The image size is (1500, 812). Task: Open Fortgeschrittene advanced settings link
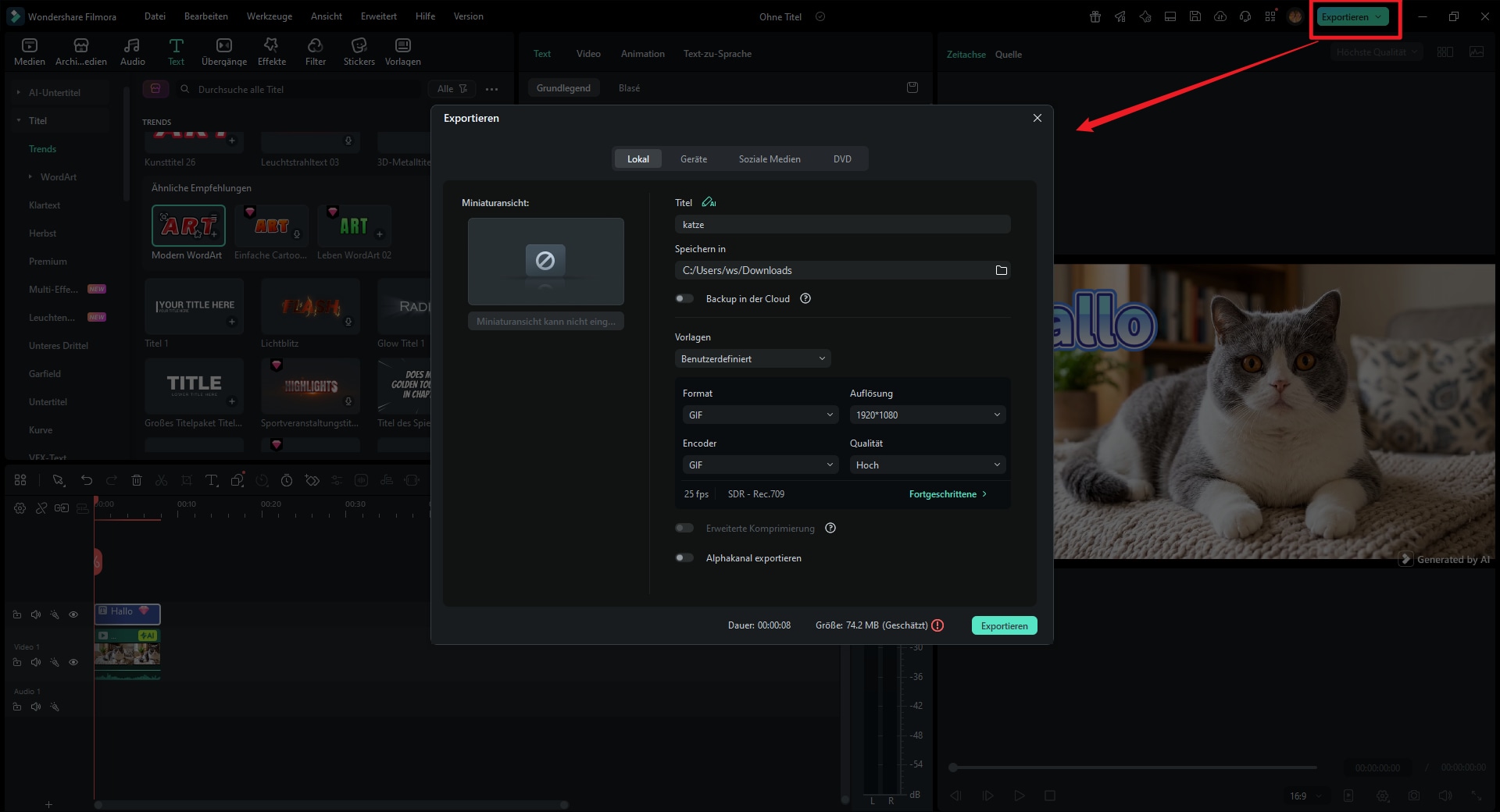coord(948,494)
